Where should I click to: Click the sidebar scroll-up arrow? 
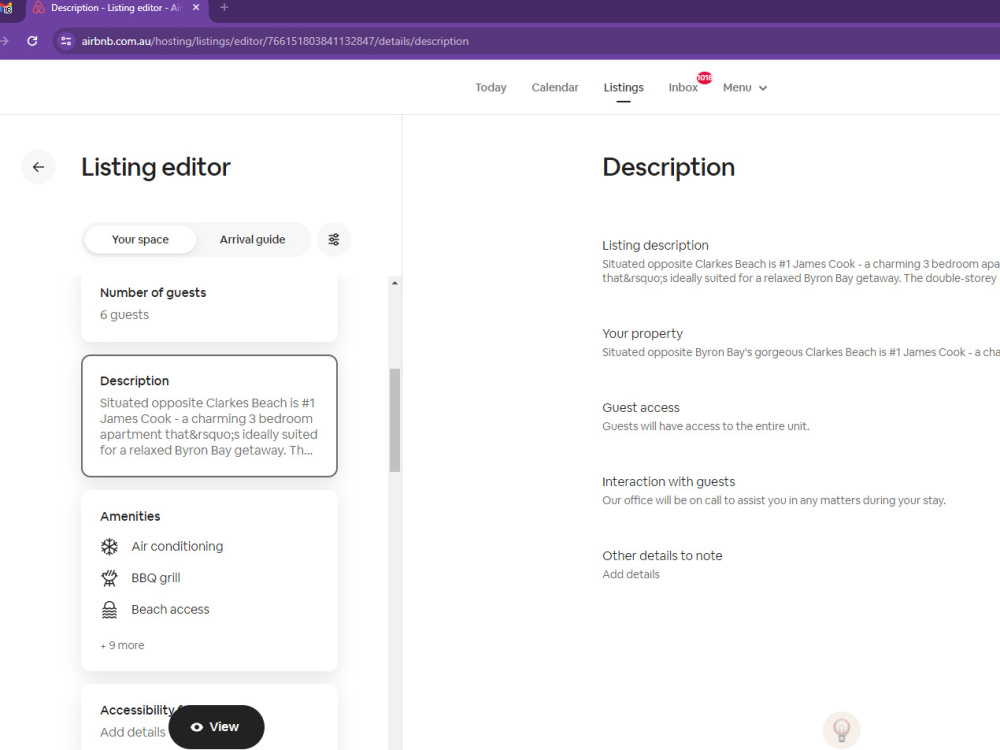[x=395, y=283]
